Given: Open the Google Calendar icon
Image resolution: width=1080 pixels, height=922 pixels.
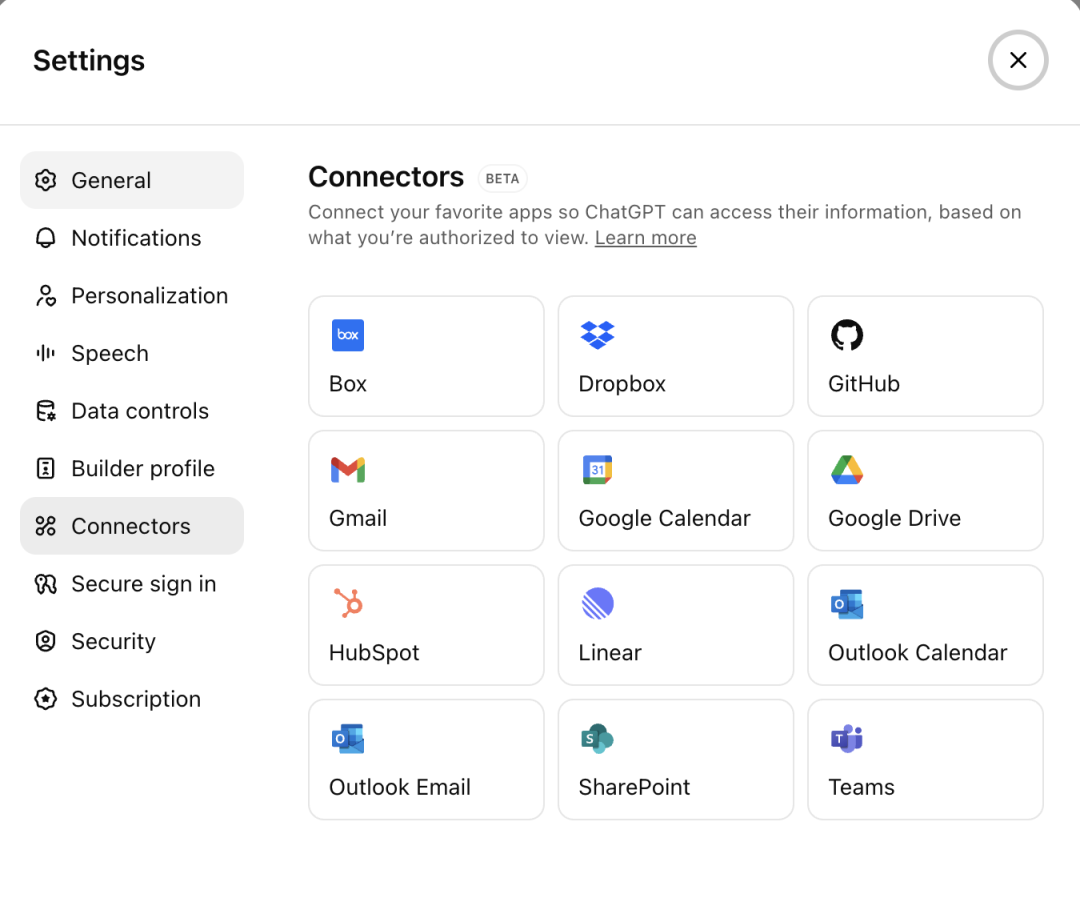Looking at the screenshot, I should [597, 470].
